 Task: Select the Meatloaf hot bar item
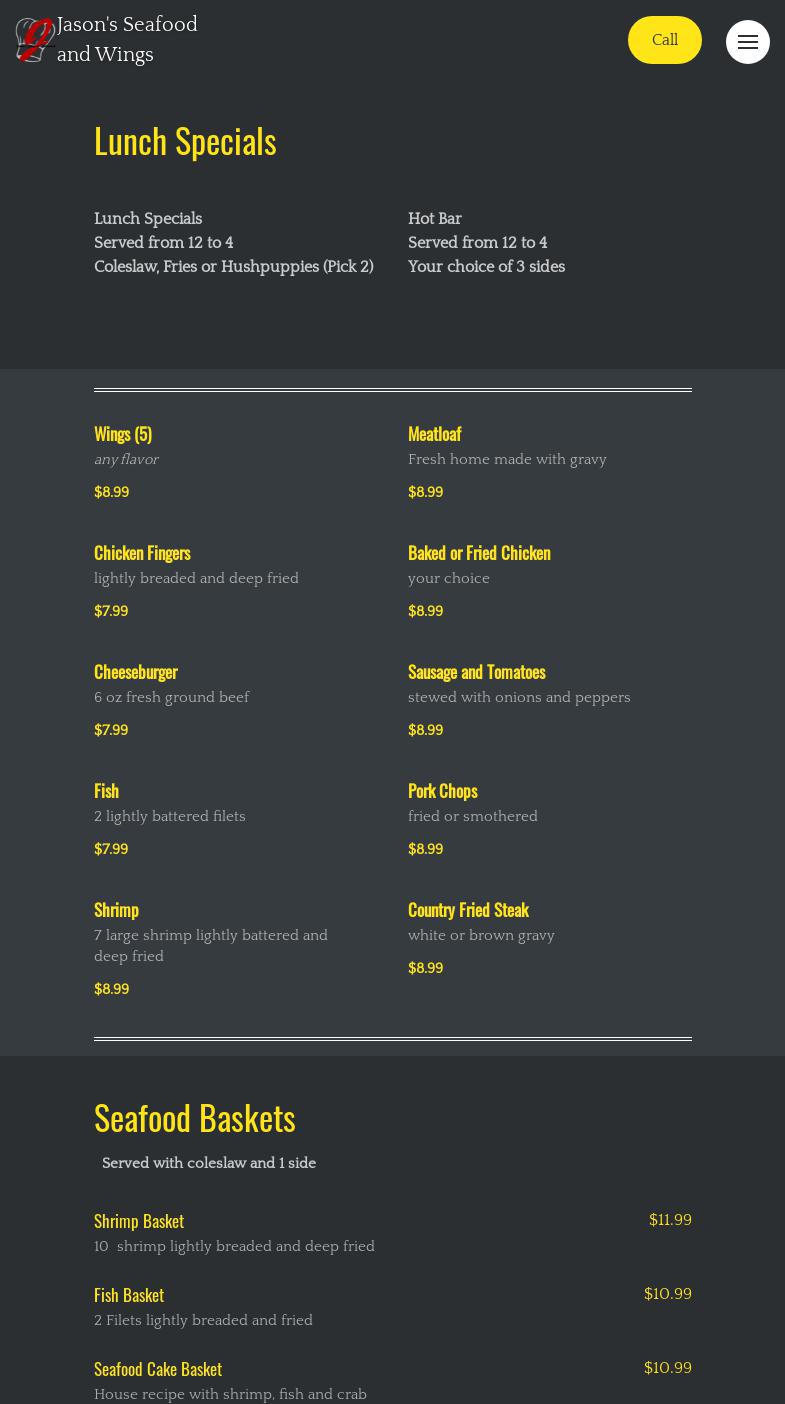434,434
